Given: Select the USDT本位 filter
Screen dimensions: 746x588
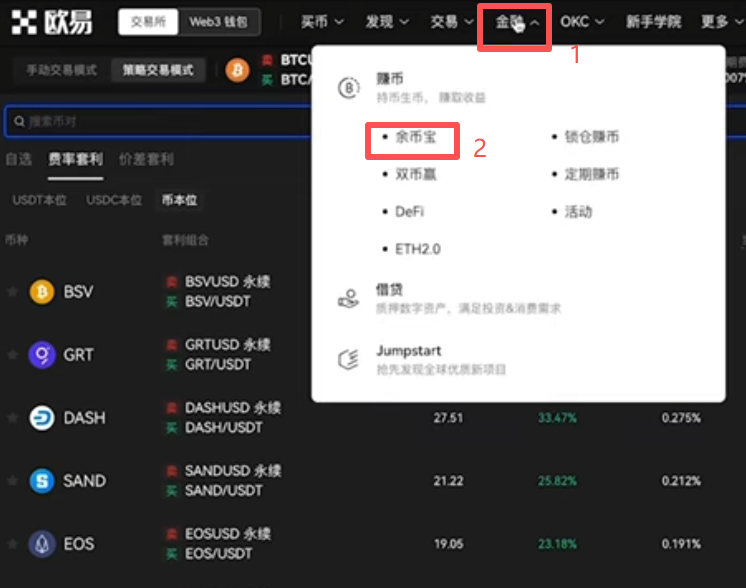Looking at the screenshot, I should (39, 200).
